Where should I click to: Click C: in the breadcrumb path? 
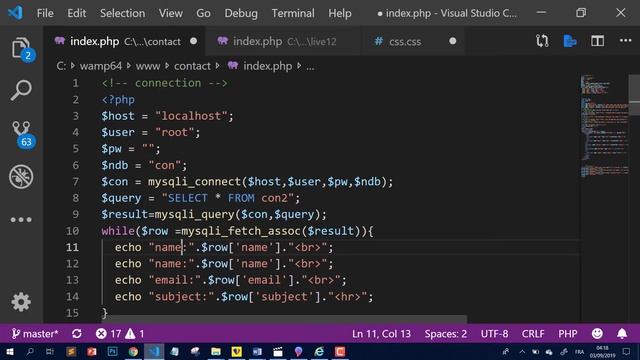(x=61, y=66)
